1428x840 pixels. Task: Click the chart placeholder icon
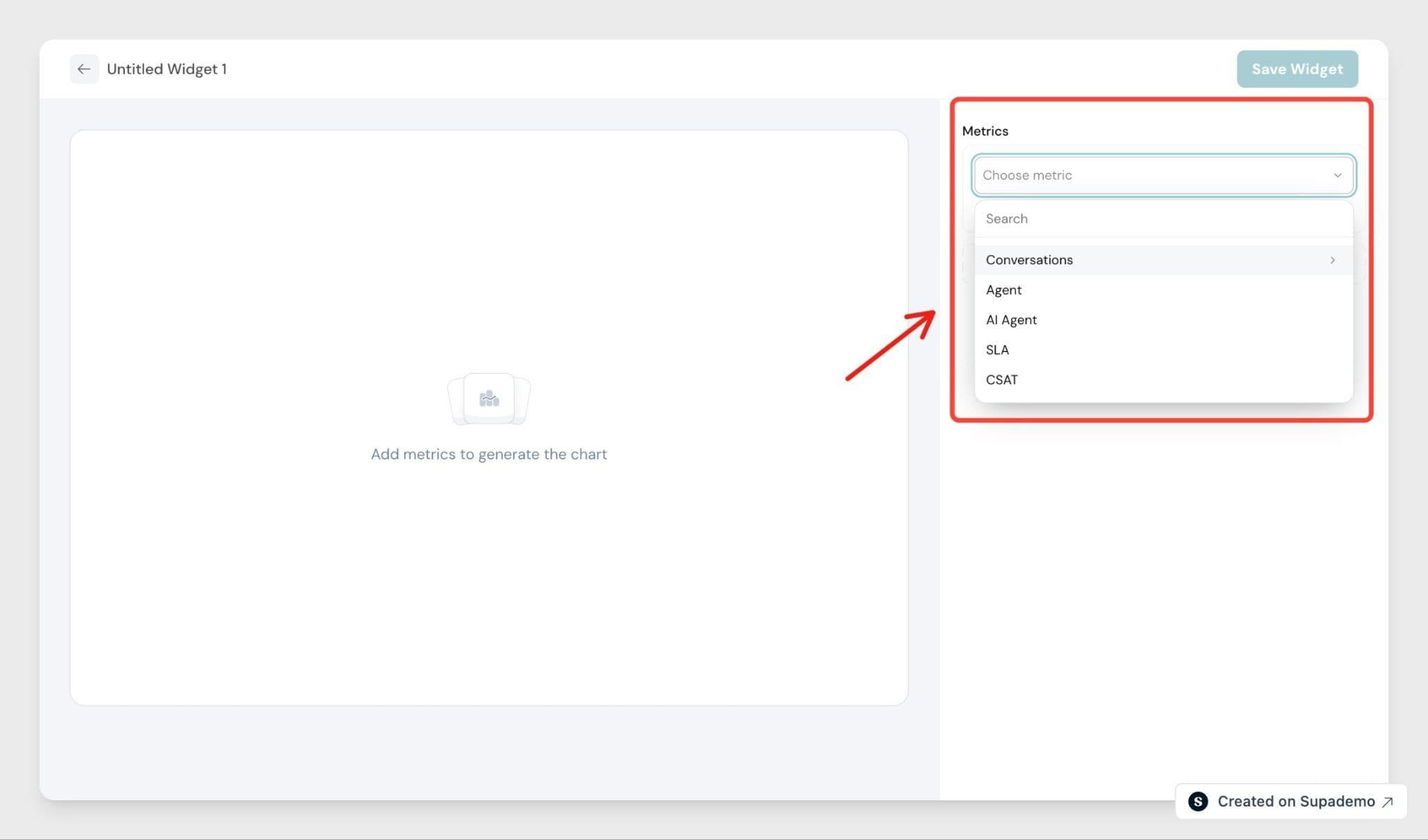click(489, 399)
